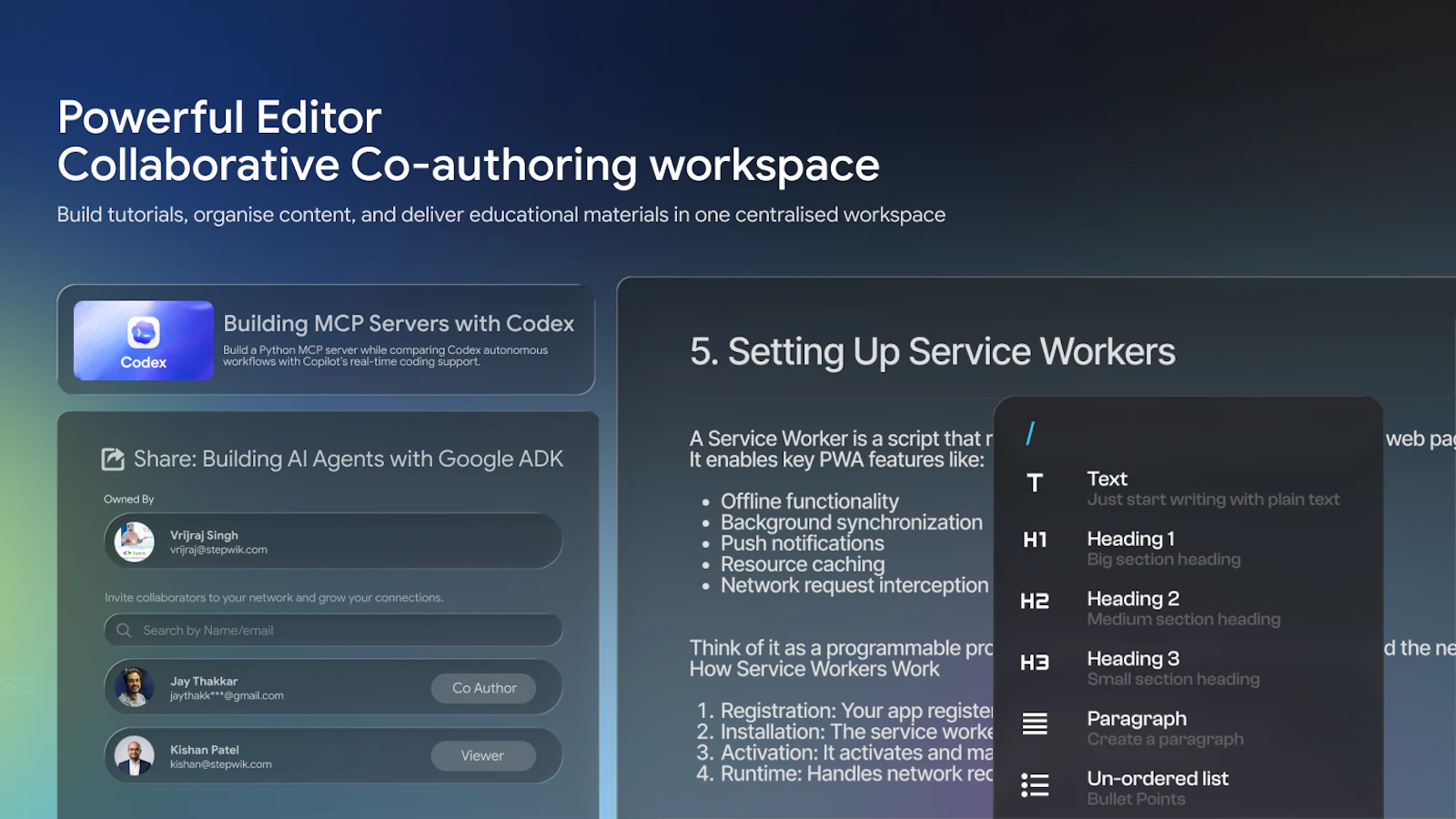Click the H2 heading icon
The height and width of the screenshot is (819, 1456).
click(x=1035, y=601)
